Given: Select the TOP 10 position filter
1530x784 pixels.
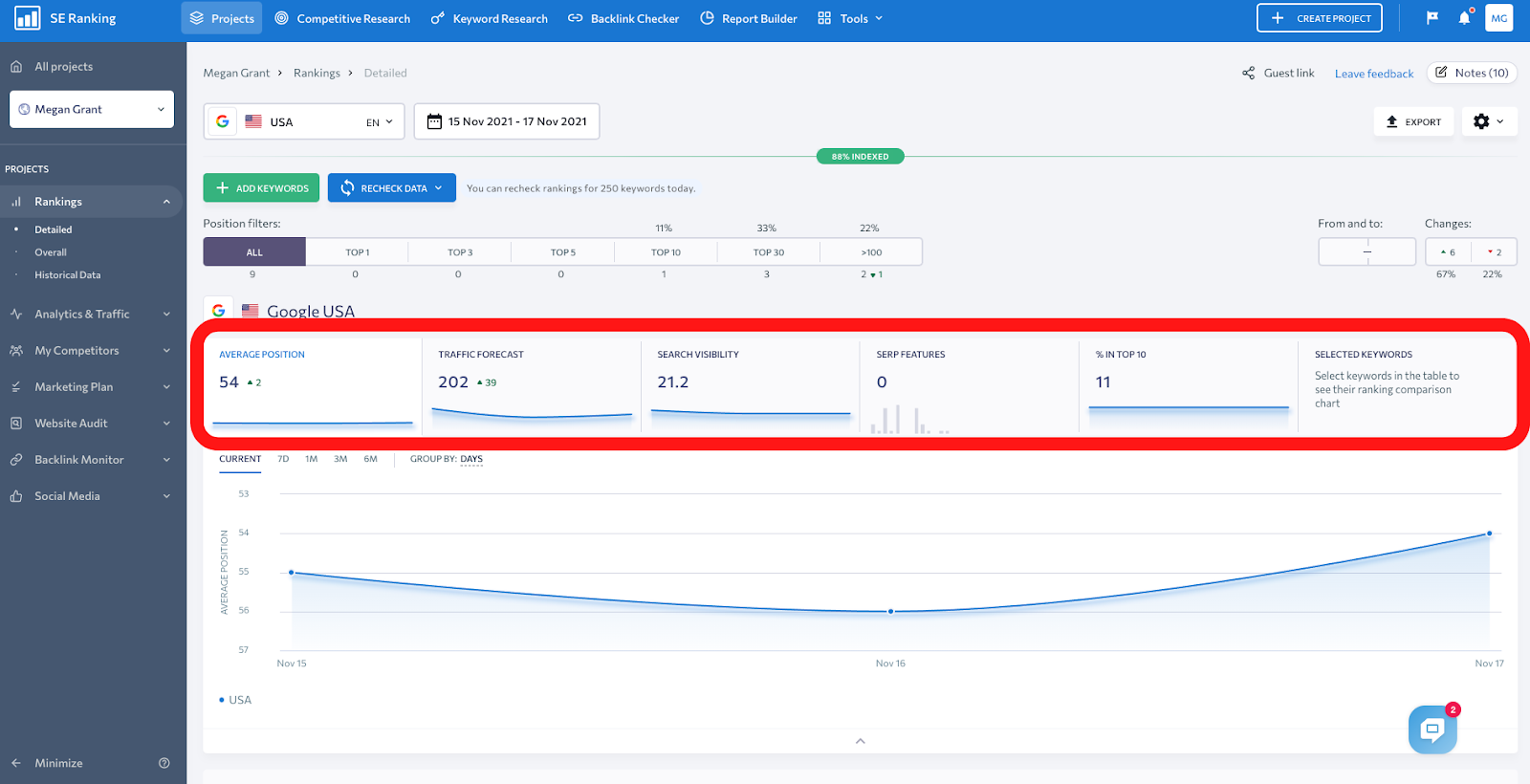Looking at the screenshot, I should [666, 252].
